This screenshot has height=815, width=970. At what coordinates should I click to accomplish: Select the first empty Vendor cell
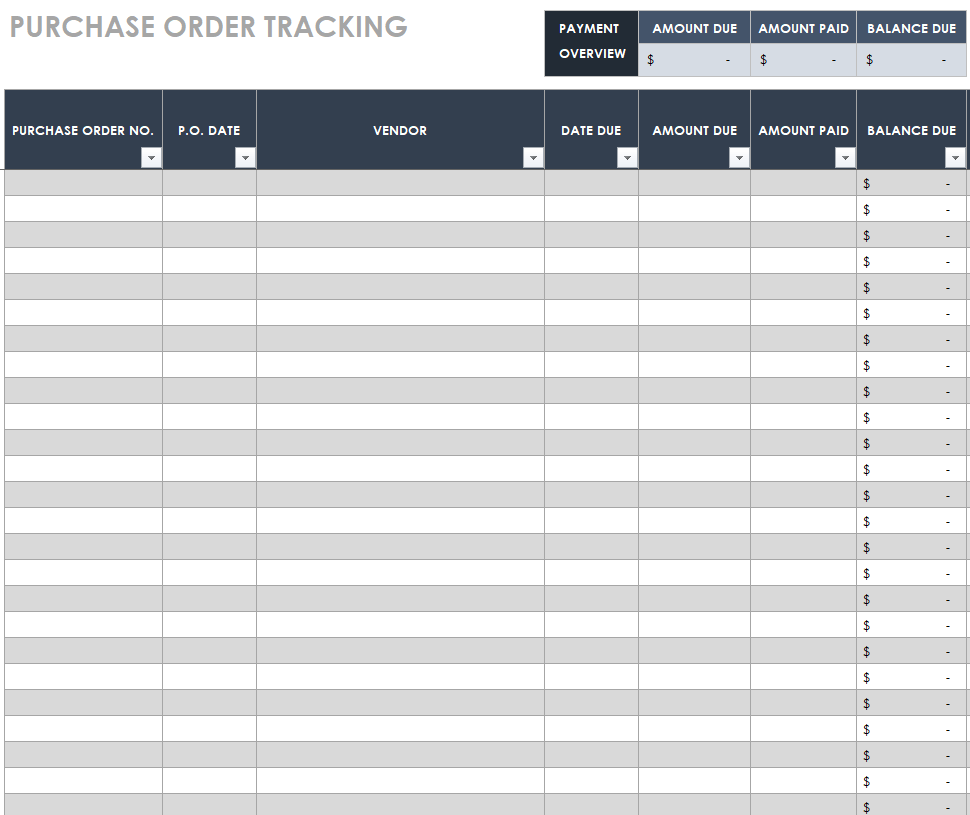(400, 183)
